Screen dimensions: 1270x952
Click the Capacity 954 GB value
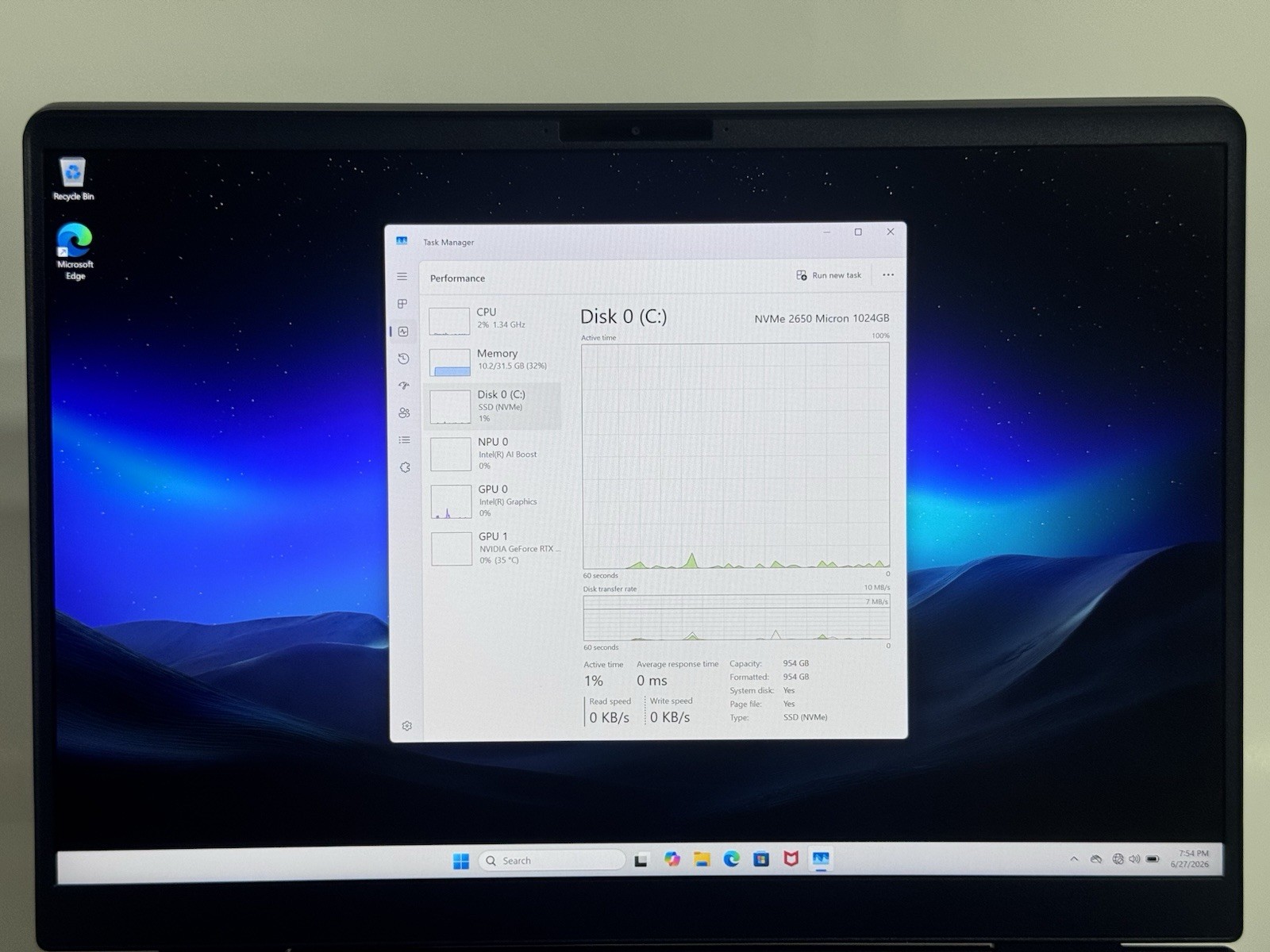point(796,663)
